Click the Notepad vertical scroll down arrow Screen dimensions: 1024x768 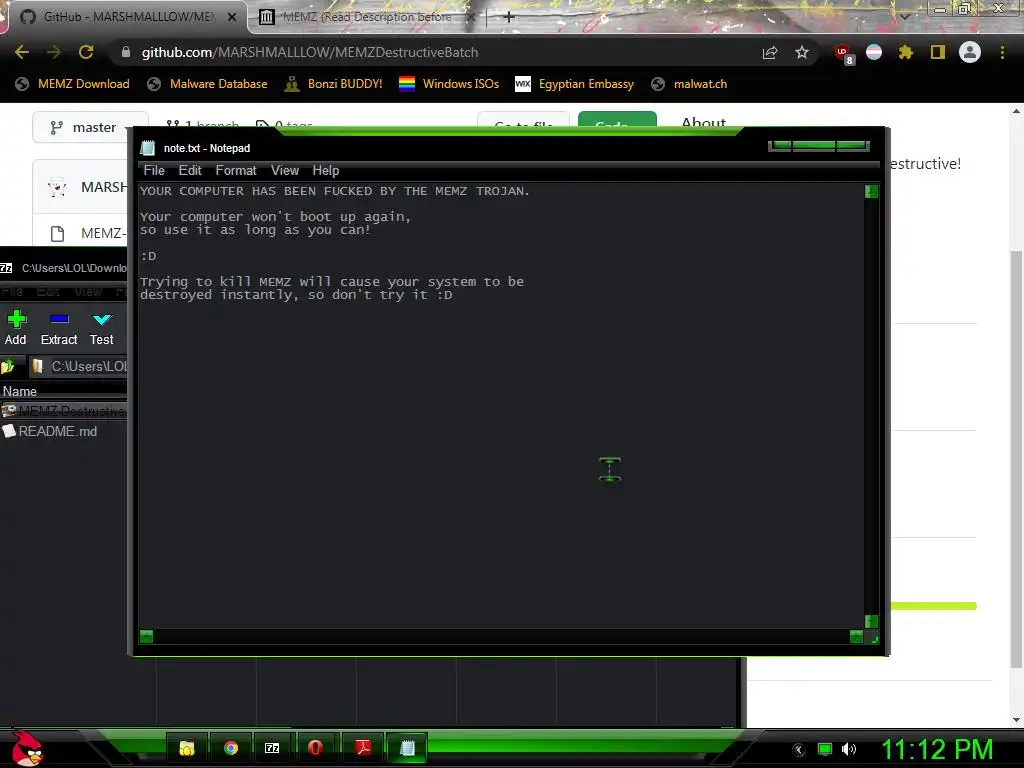(871, 621)
